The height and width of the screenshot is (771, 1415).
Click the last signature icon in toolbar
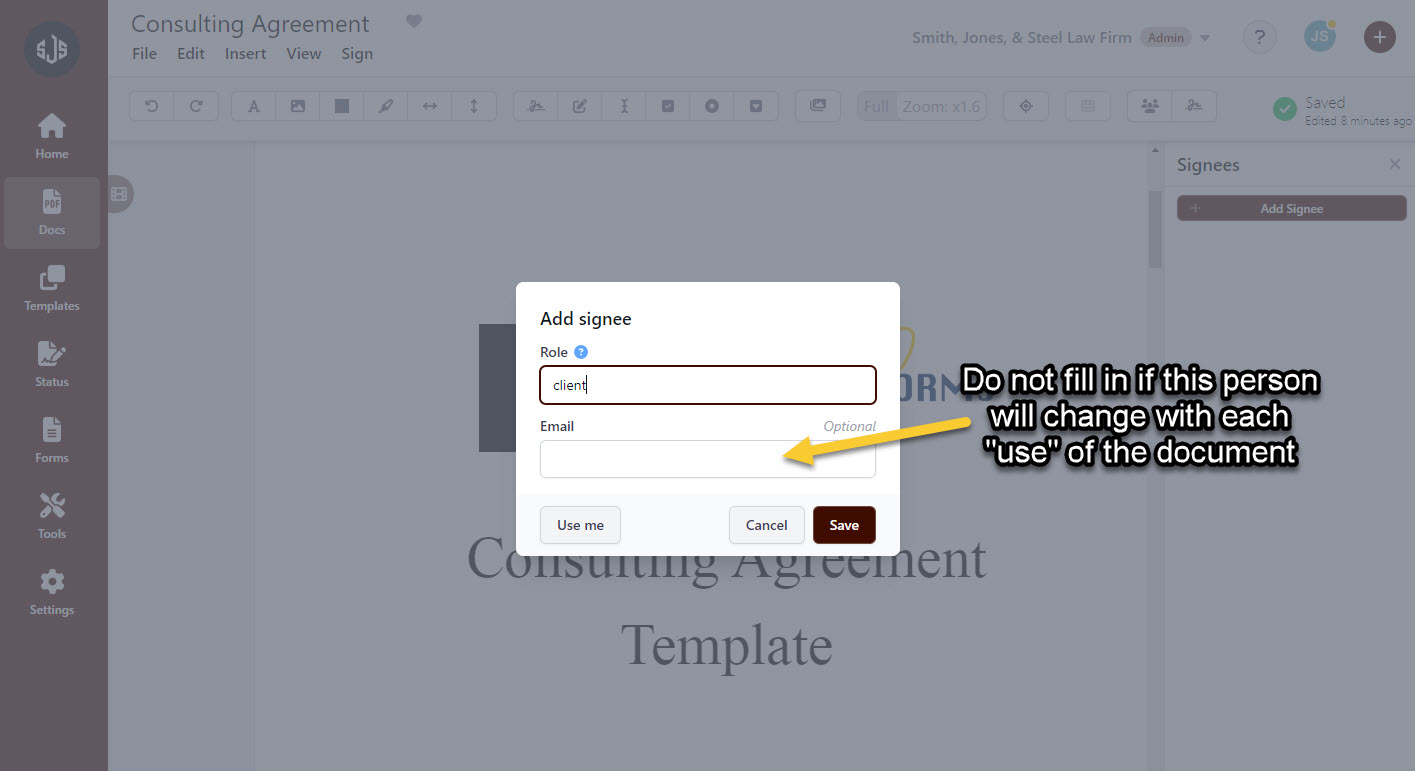[x=1194, y=106]
